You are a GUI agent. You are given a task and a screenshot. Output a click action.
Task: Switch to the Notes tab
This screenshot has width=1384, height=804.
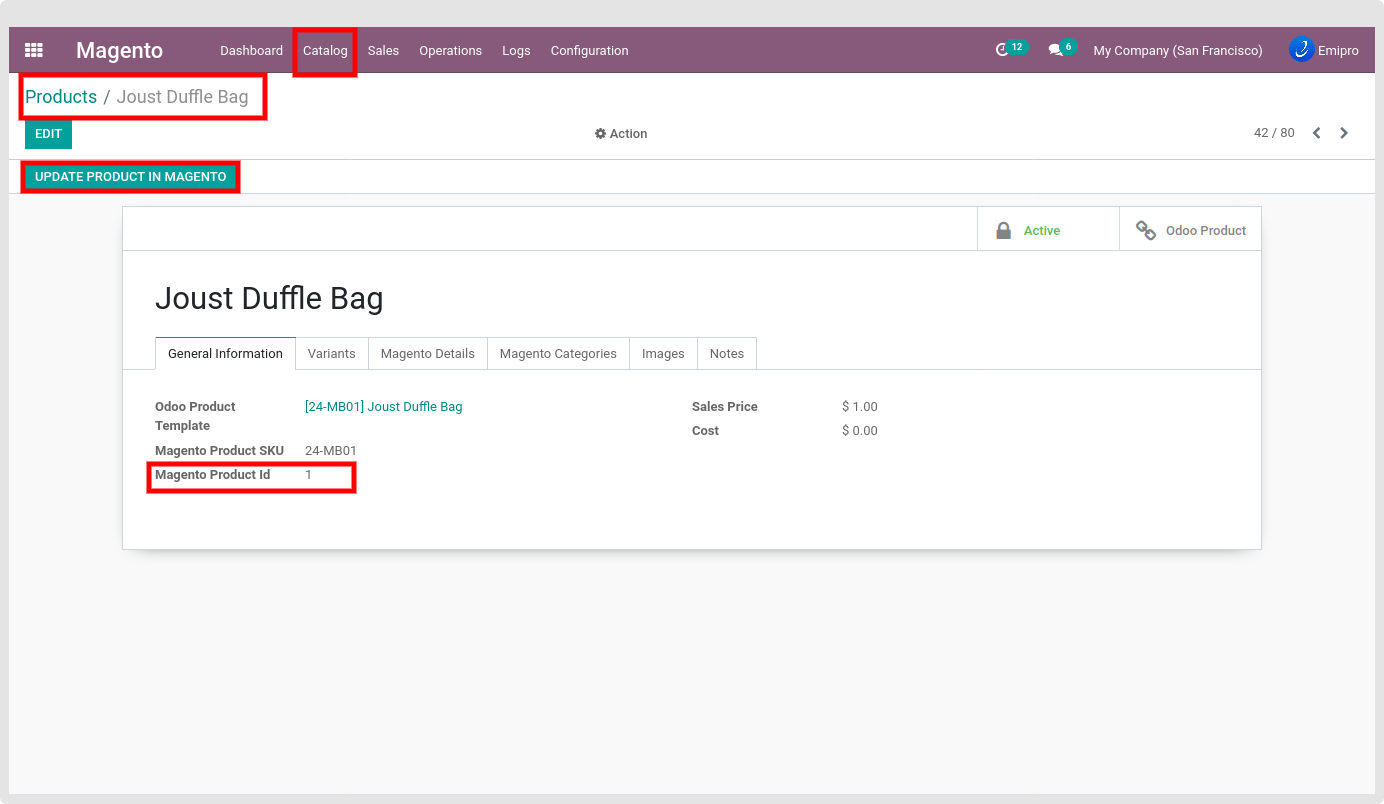727,353
